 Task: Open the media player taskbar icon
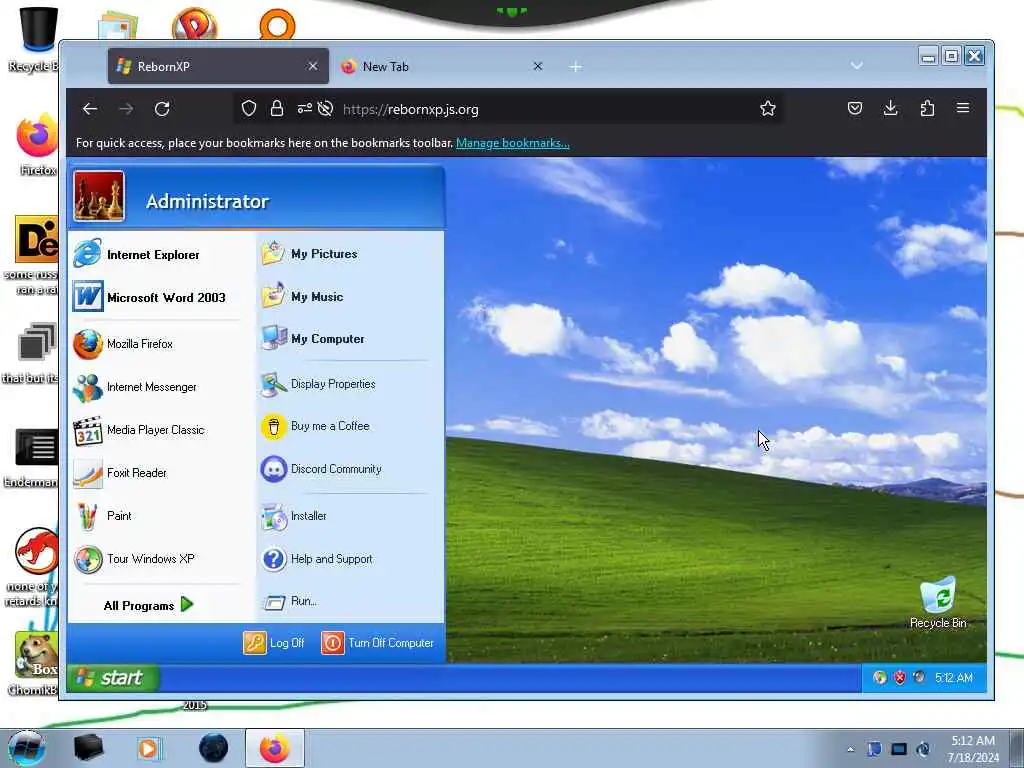point(149,748)
